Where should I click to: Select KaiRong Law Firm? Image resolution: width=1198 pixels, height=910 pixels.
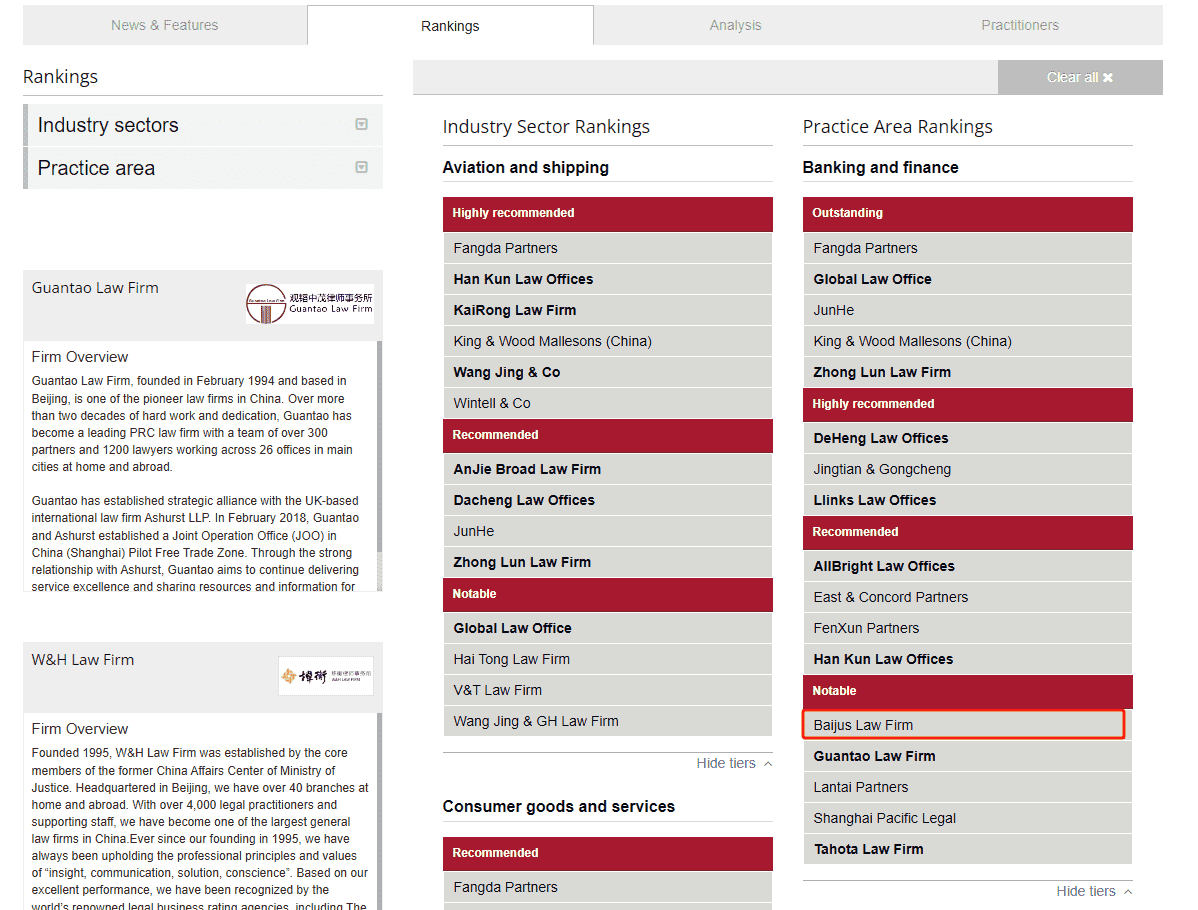[x=607, y=310]
